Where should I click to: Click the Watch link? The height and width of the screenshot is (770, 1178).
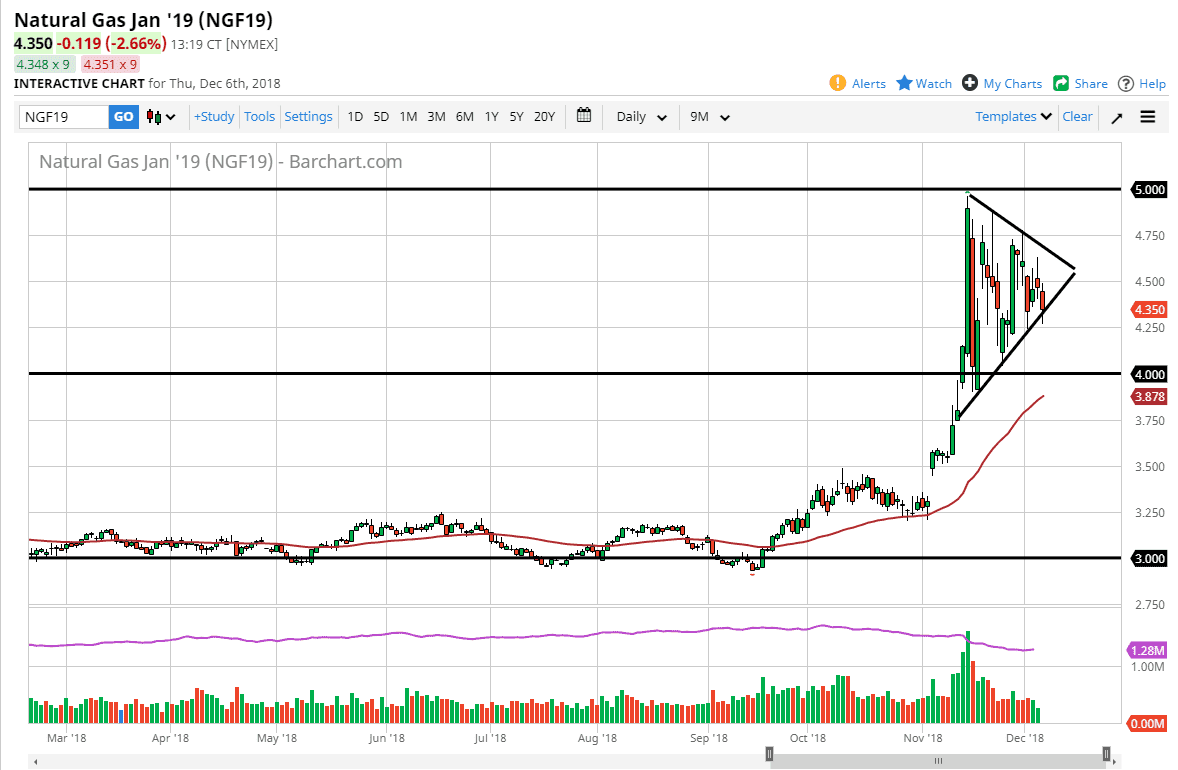tap(933, 83)
